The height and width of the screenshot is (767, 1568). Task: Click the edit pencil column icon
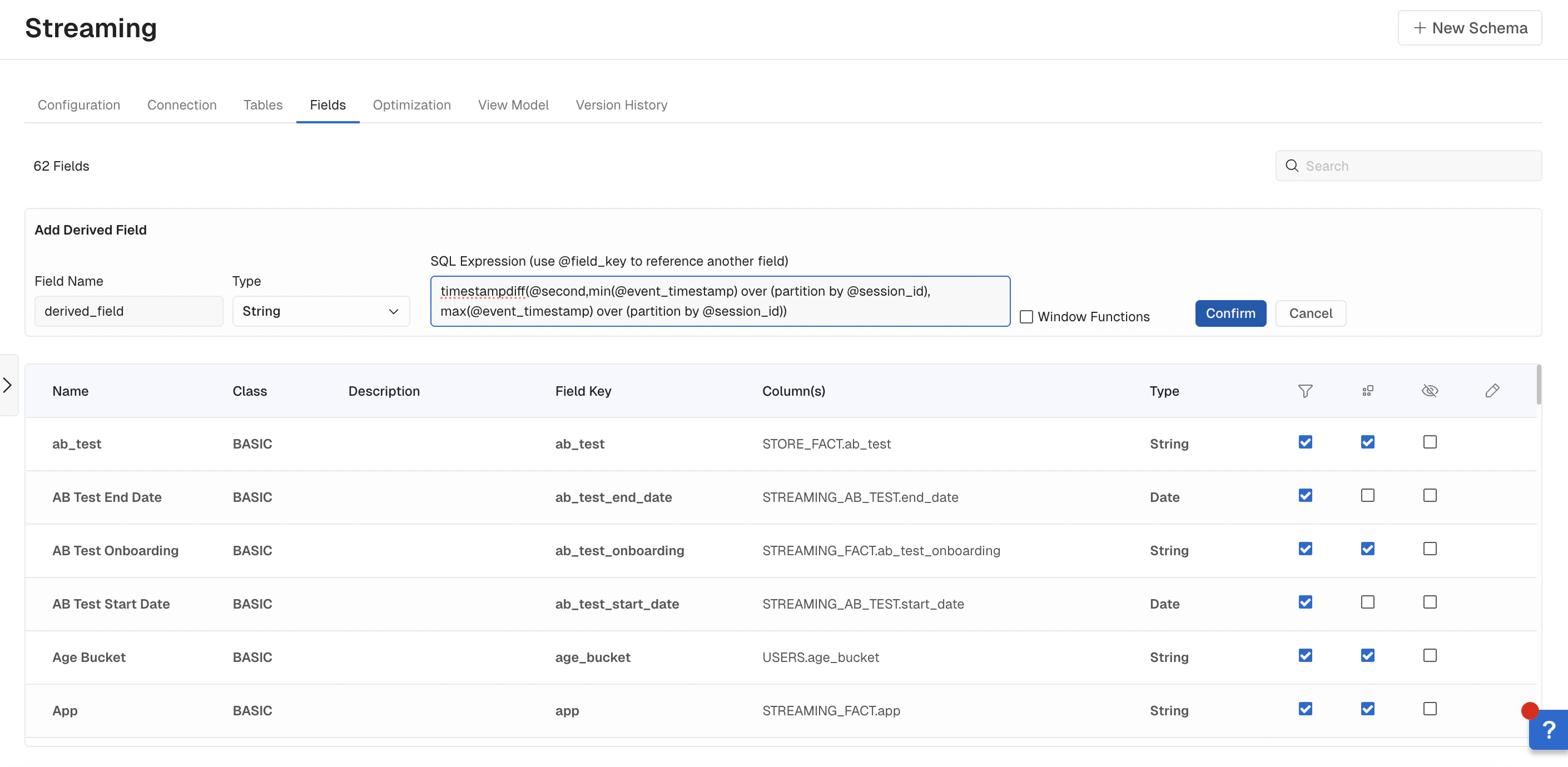(x=1492, y=391)
